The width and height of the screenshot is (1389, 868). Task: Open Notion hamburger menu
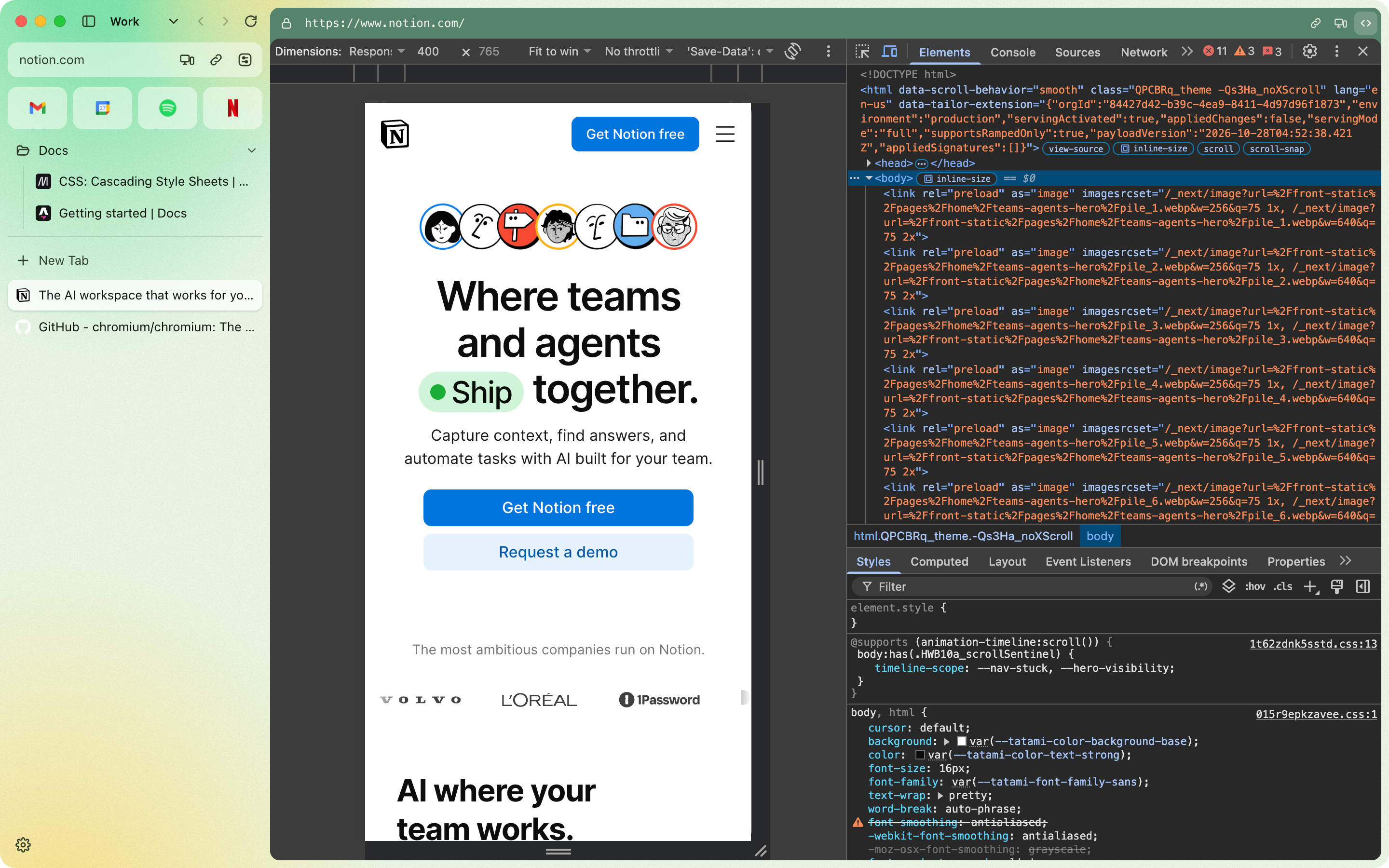(x=725, y=134)
